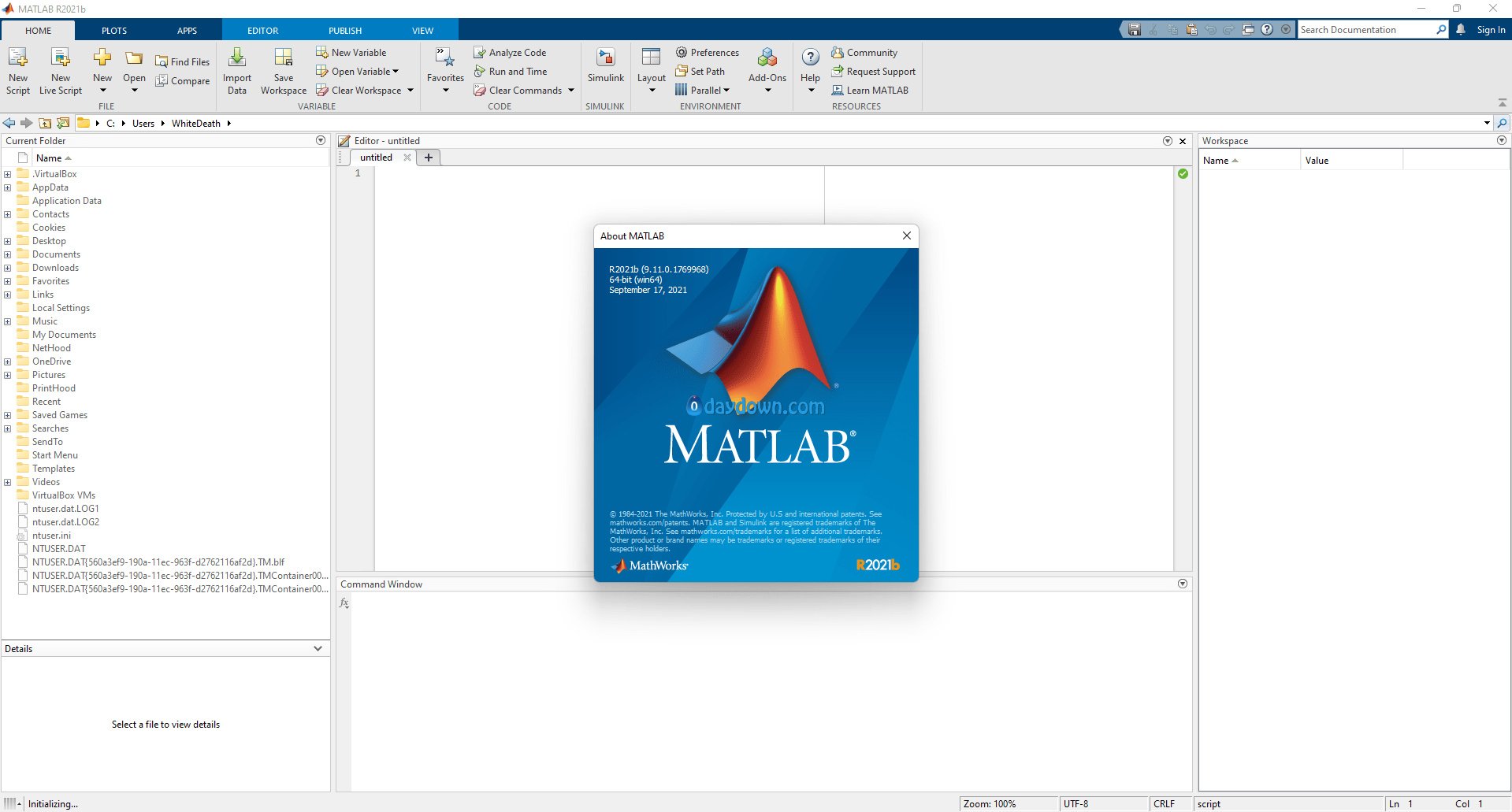Create a New Live Script
This screenshot has height=812, width=1512.
point(61,71)
